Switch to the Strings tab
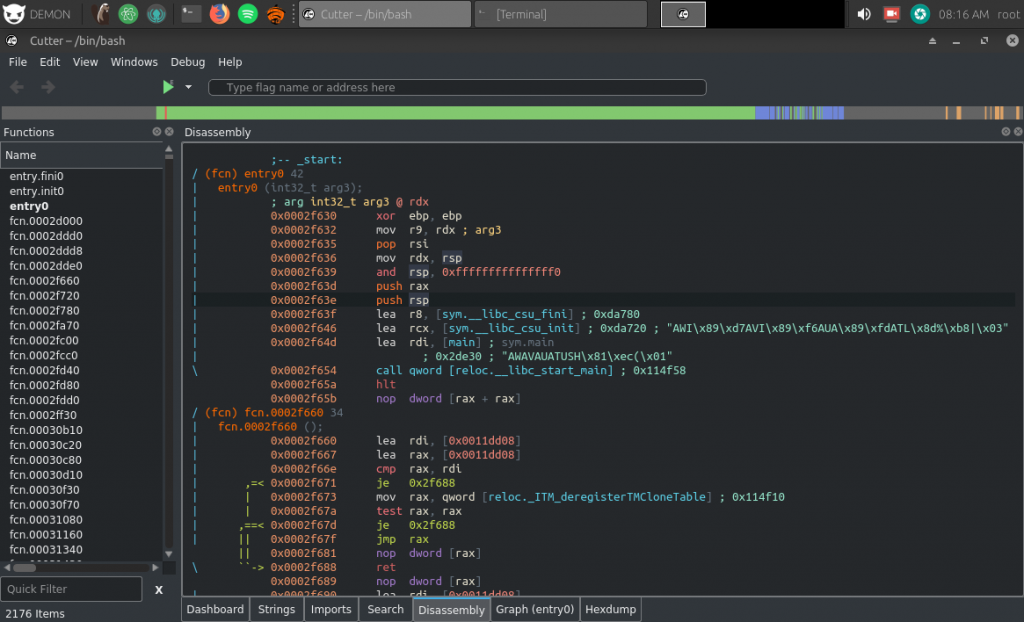Screen dimensions: 1024x622 (x=276, y=609)
